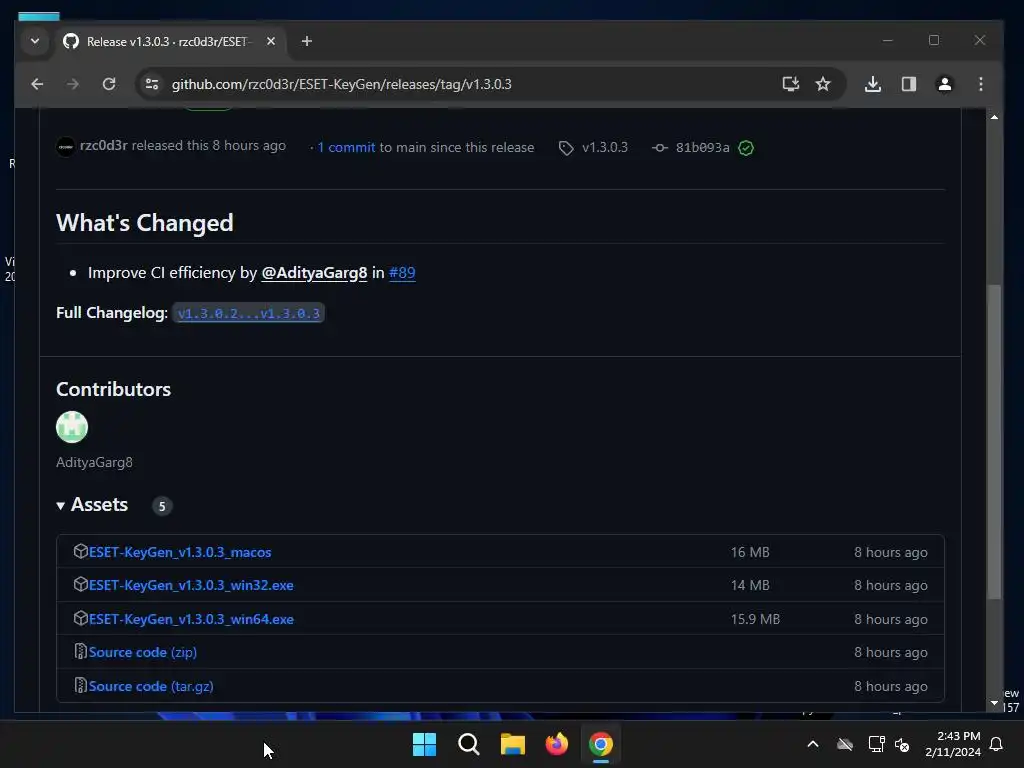Image resolution: width=1024 pixels, height=768 pixels.
Task: Download ESET-KeyGen_v1.3.0.3_win32.exe asset
Action: coord(191,586)
